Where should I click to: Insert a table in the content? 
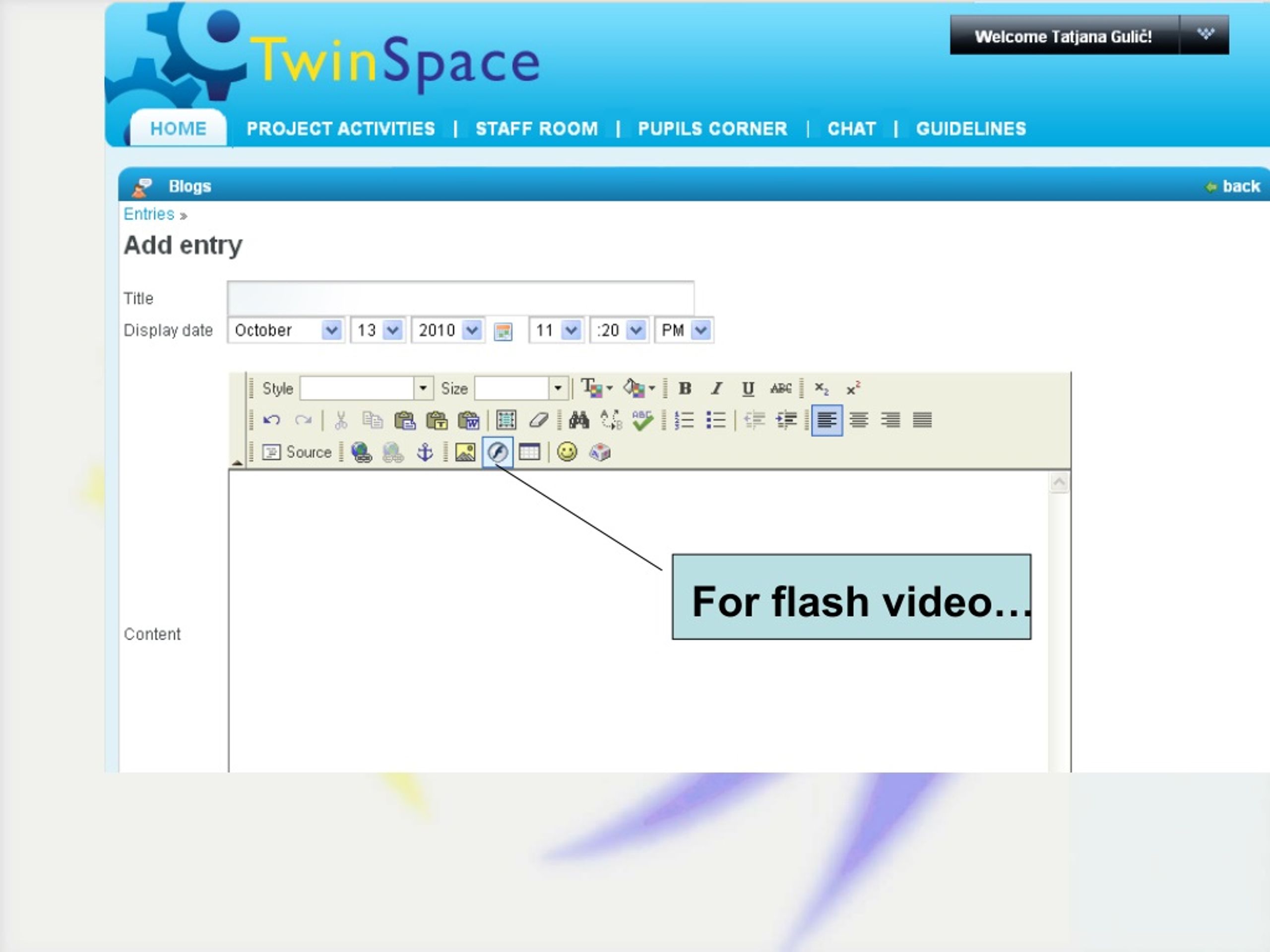529,452
